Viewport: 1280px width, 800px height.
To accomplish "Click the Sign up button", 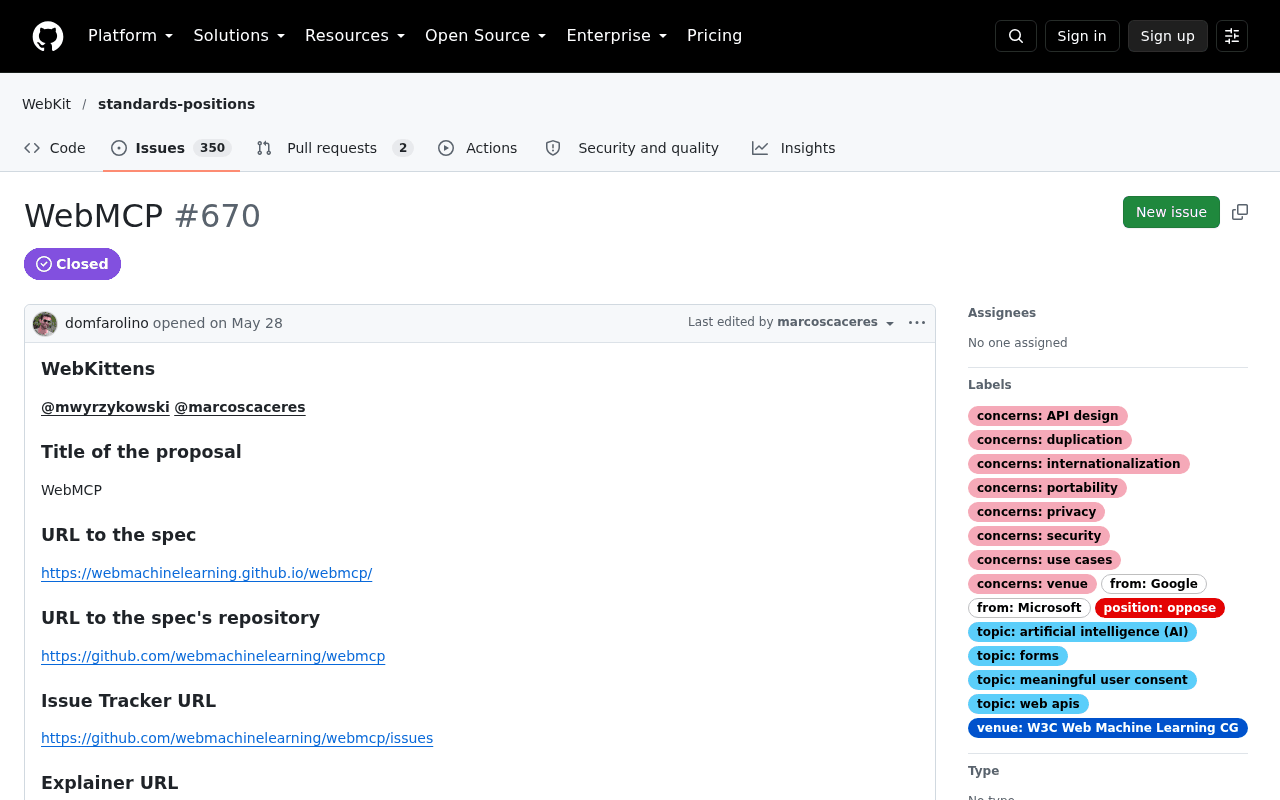I will pos(1167,36).
